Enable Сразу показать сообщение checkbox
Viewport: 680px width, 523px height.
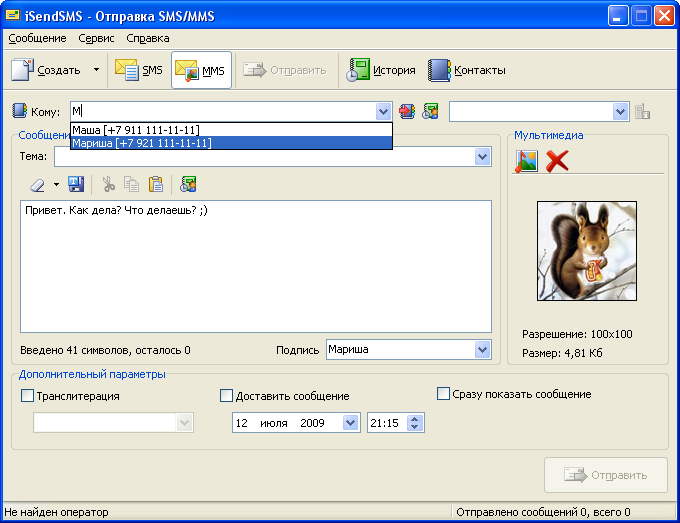[443, 394]
